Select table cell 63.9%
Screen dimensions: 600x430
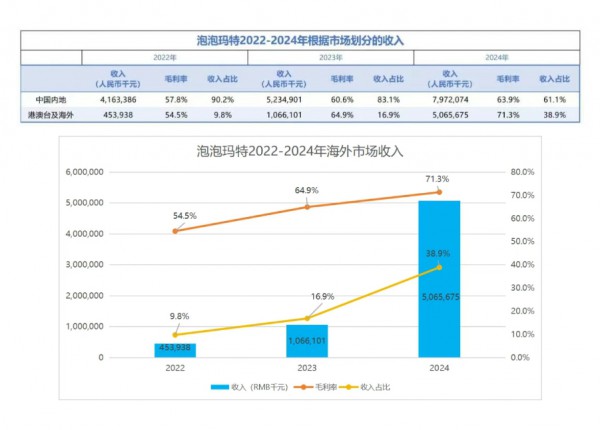coord(508,100)
